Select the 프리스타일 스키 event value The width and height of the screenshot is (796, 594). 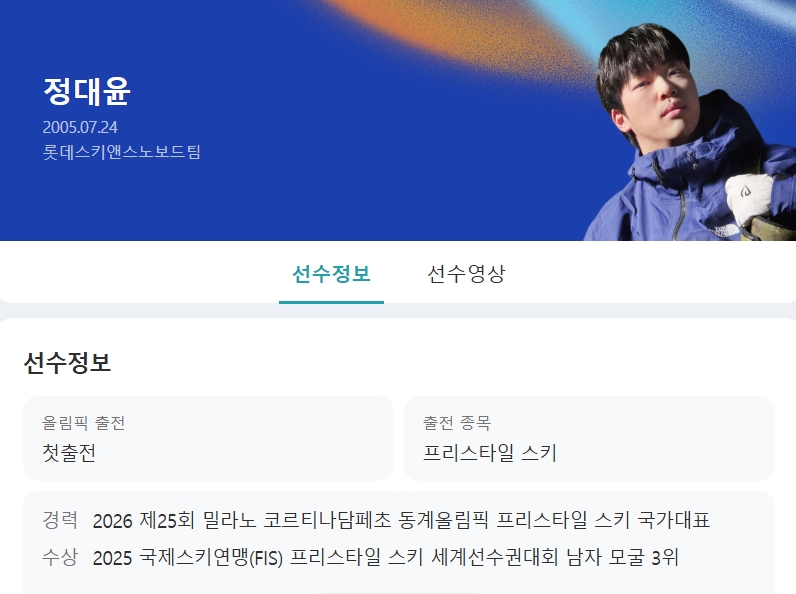[490, 452]
